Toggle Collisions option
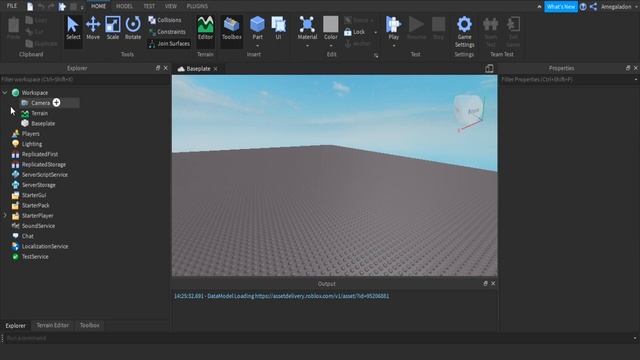The width and height of the screenshot is (640, 360). 165,20
